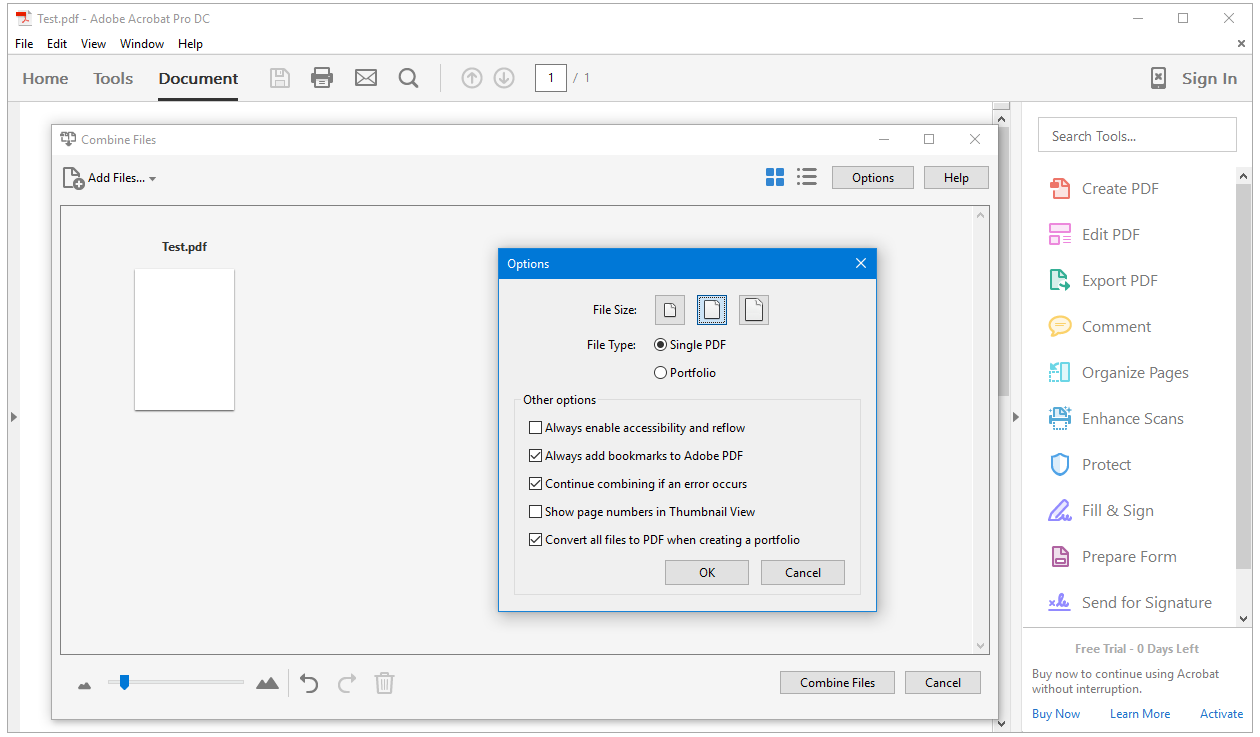
Task: Open the Window menu
Action: [142, 44]
